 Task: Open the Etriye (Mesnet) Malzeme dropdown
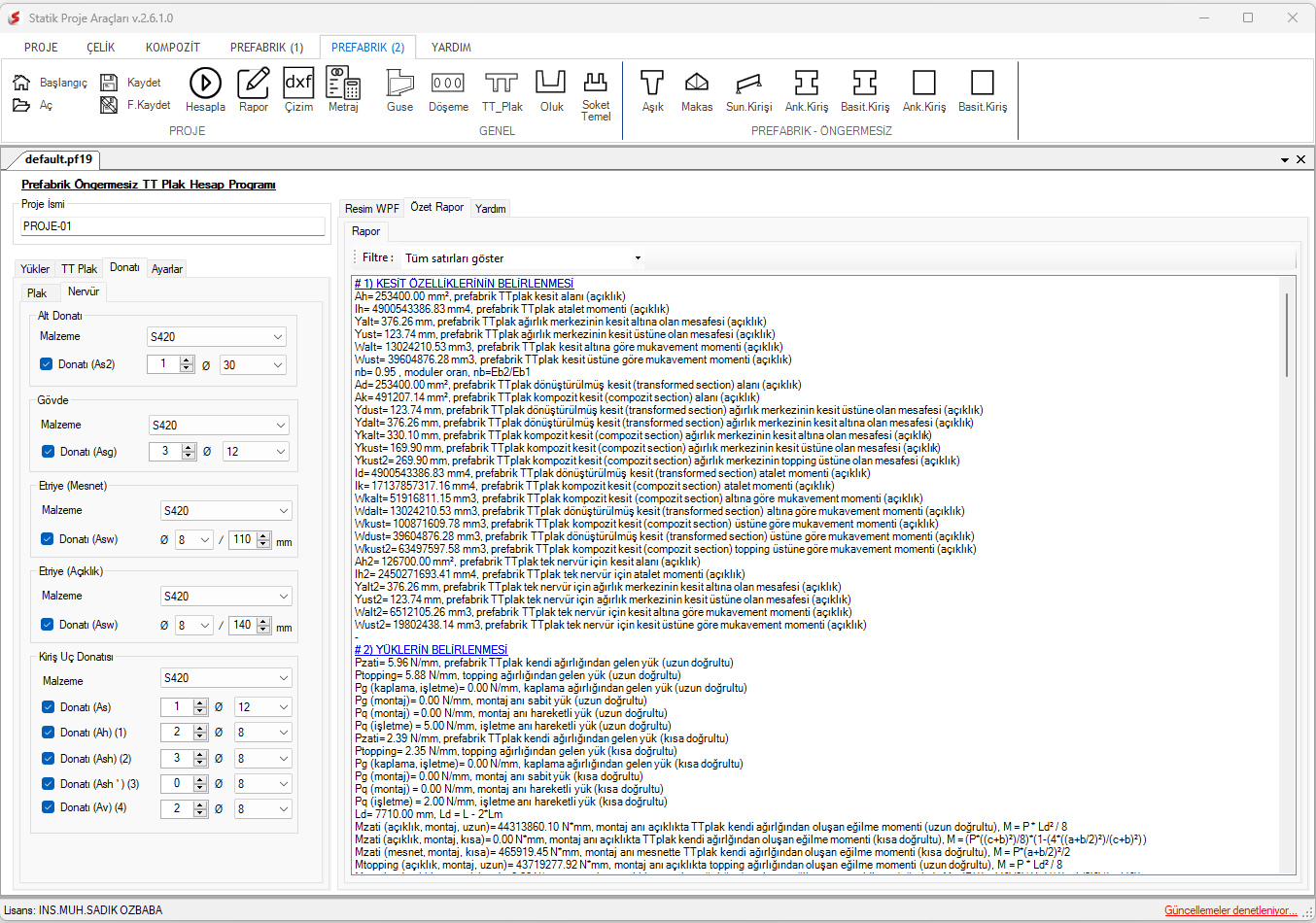point(226,511)
